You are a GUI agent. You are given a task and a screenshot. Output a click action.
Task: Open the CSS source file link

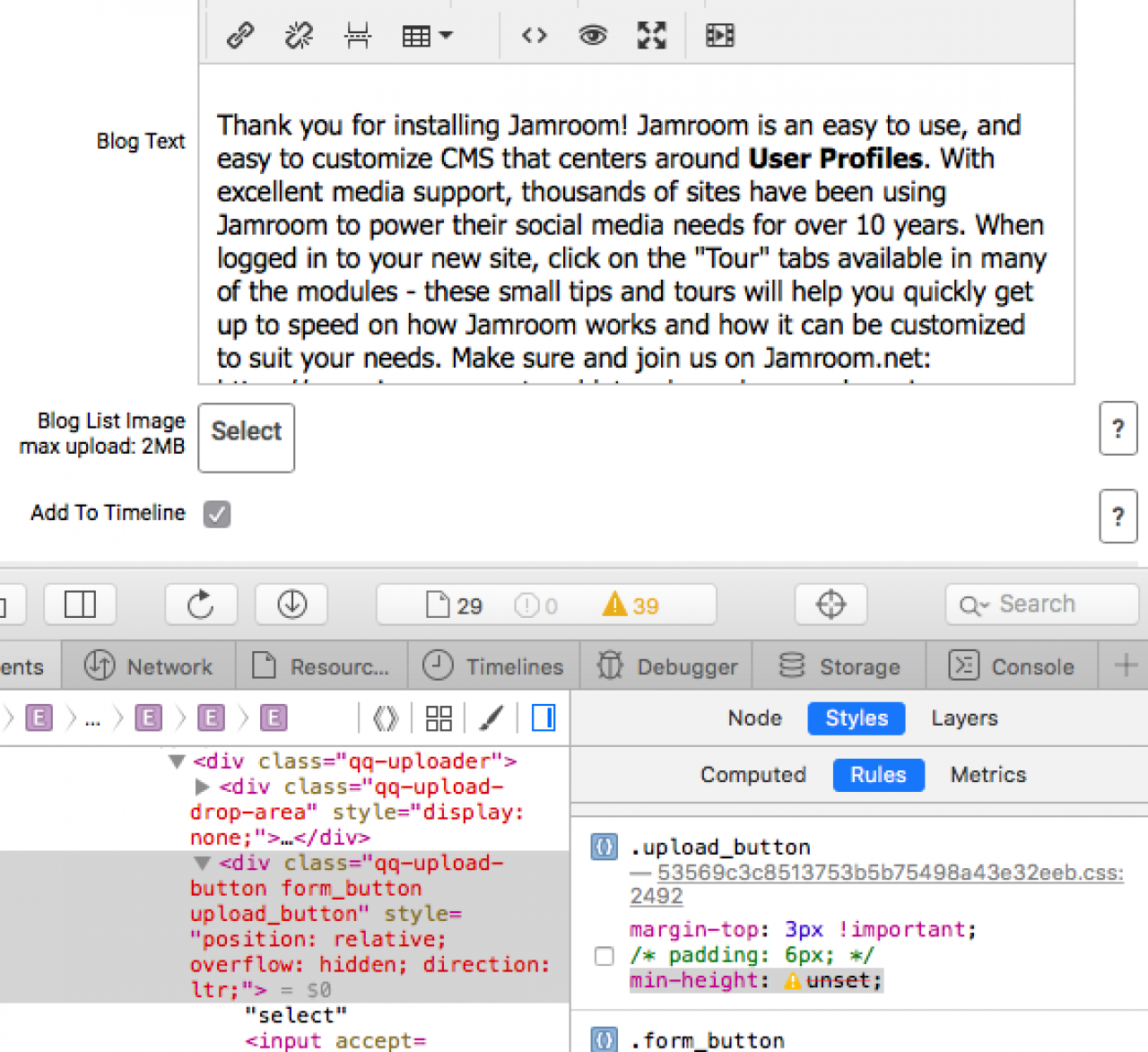pos(889,874)
